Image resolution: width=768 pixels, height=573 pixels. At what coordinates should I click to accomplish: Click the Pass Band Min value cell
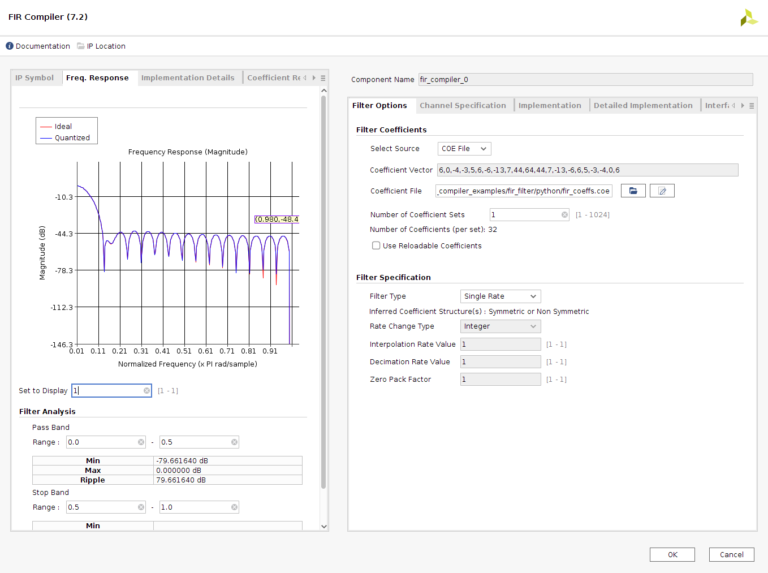click(228, 461)
